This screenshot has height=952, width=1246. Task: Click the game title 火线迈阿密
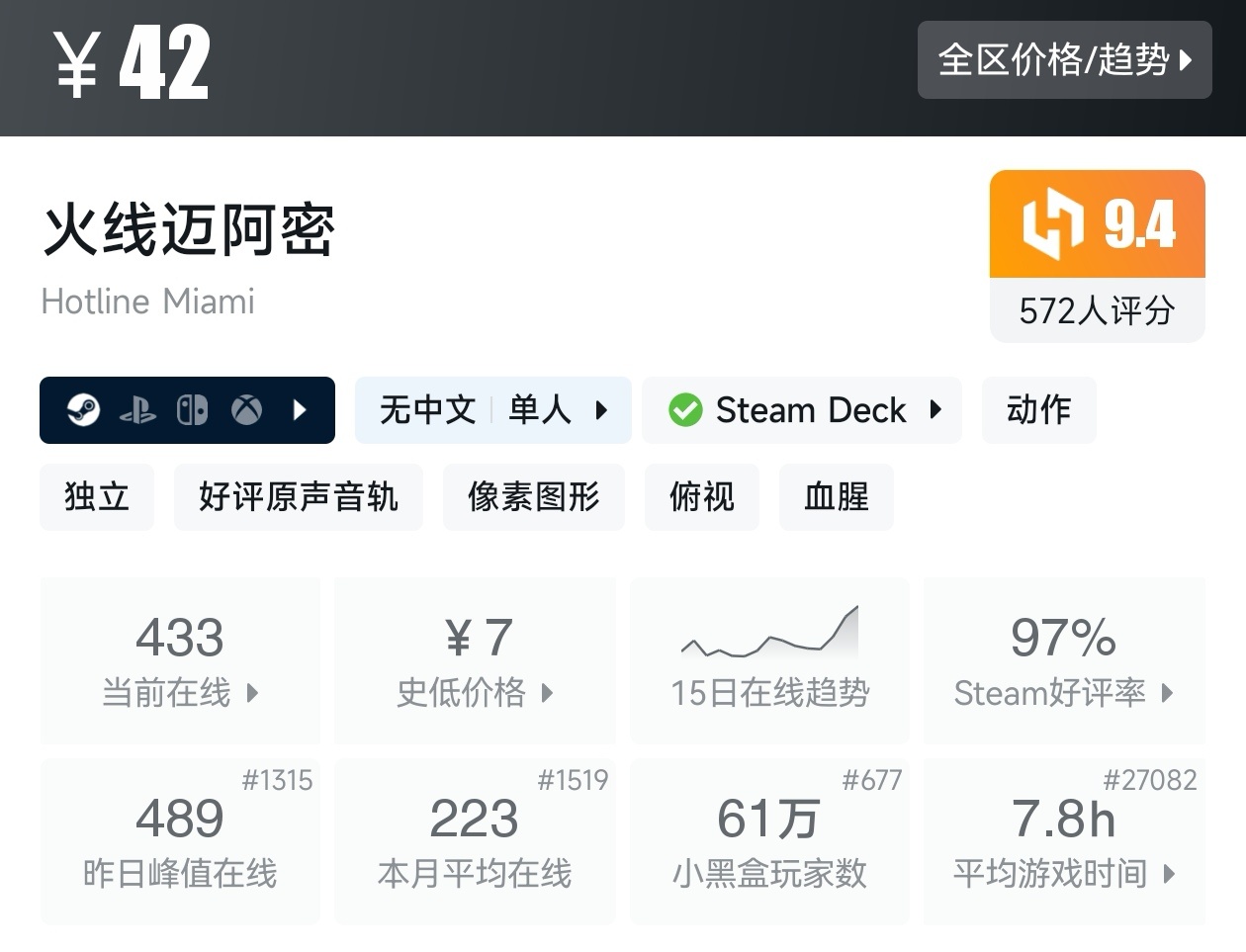(x=189, y=230)
